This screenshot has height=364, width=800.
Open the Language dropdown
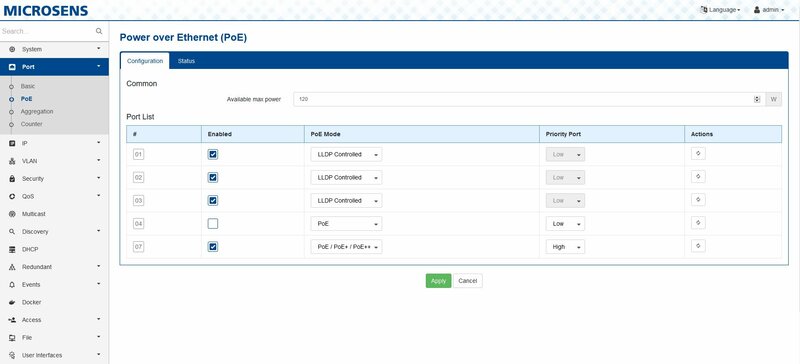point(720,10)
